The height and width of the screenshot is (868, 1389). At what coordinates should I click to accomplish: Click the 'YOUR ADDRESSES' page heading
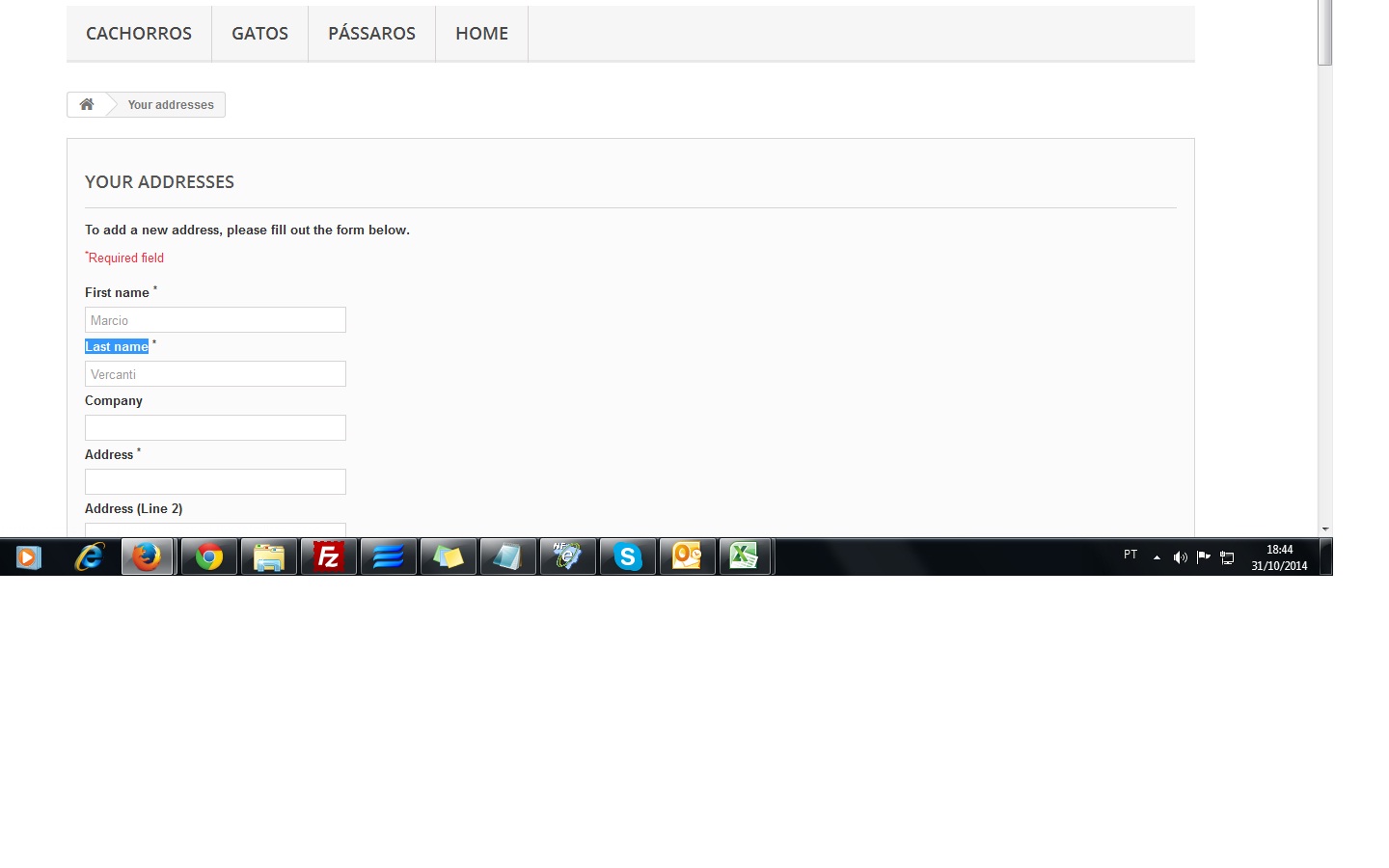coord(159,182)
